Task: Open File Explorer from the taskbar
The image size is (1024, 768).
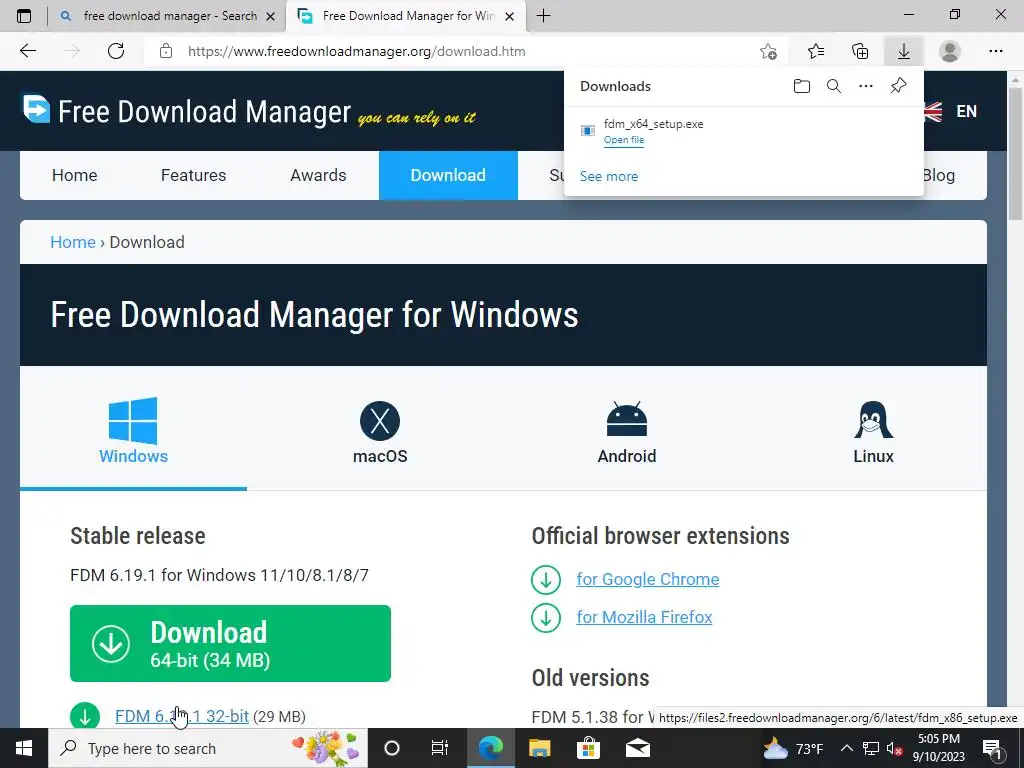Action: (539, 748)
